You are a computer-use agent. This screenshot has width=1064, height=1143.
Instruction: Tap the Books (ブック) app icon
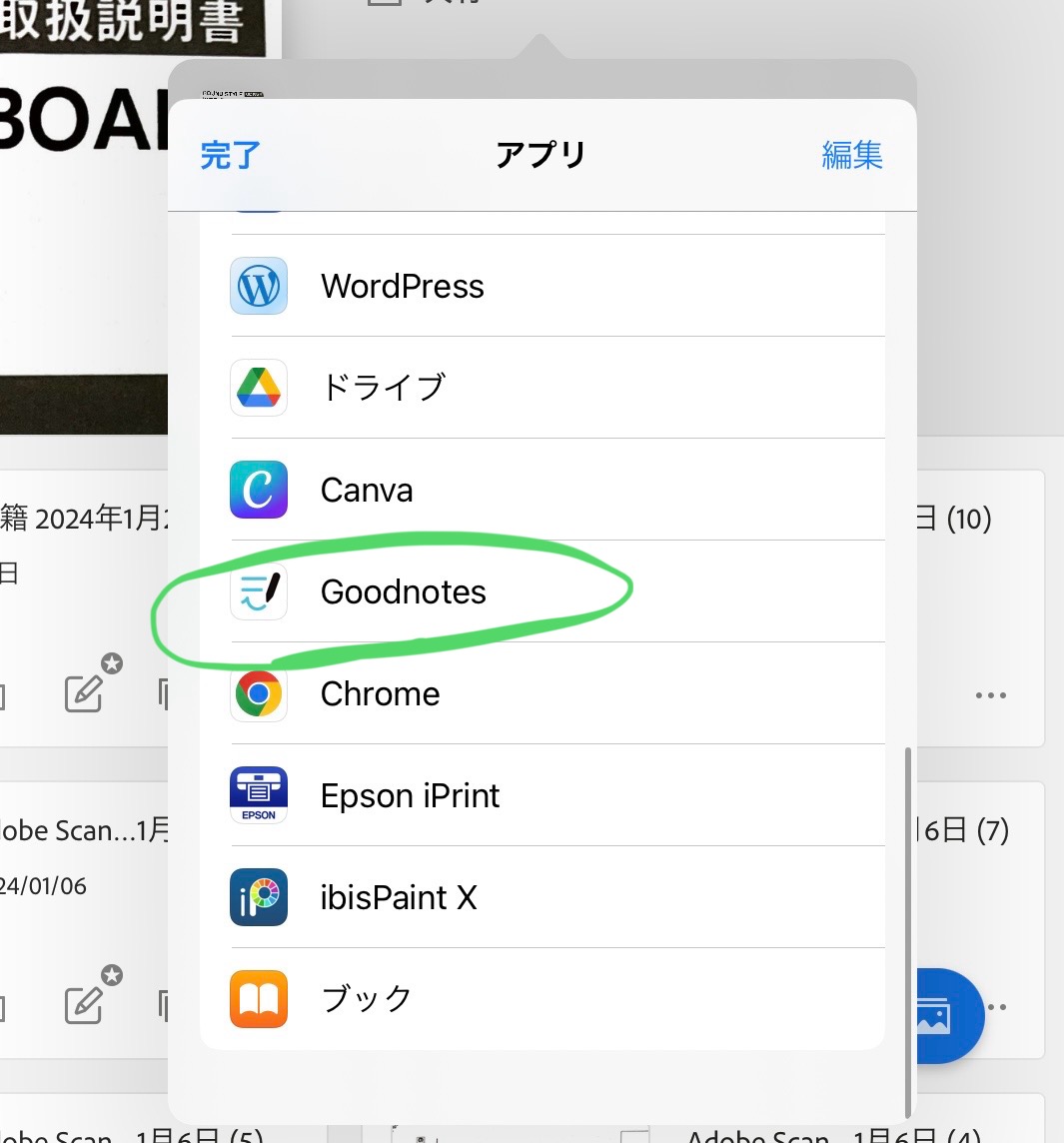[x=259, y=999]
